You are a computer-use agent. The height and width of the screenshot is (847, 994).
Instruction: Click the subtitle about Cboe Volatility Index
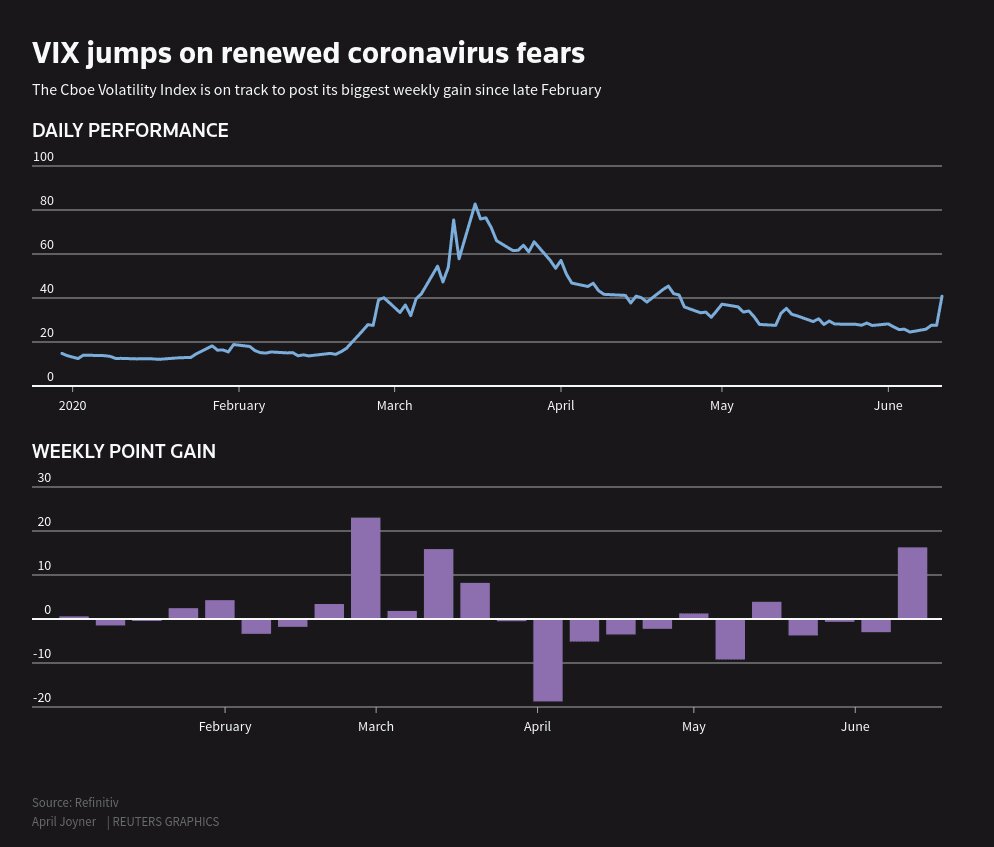pyautogui.click(x=316, y=90)
